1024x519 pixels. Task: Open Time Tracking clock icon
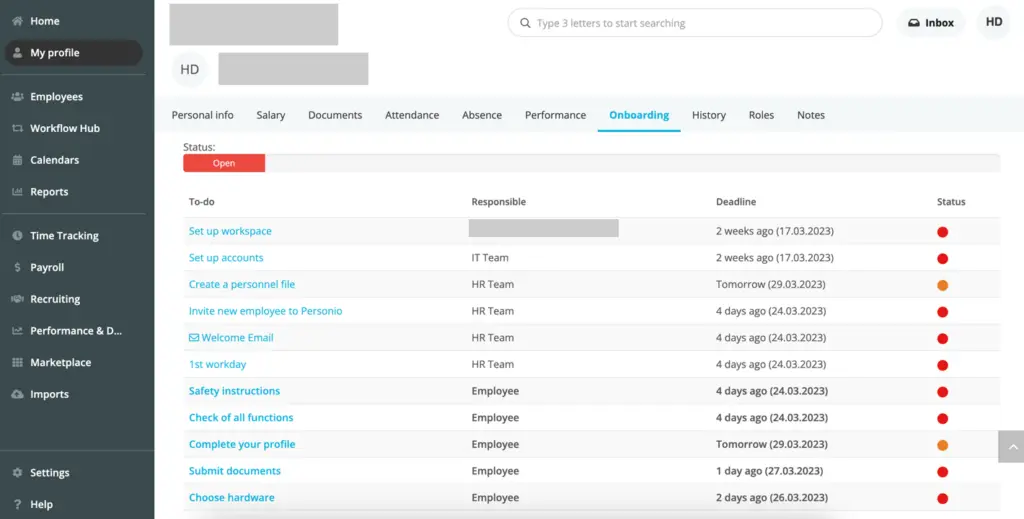(18, 236)
